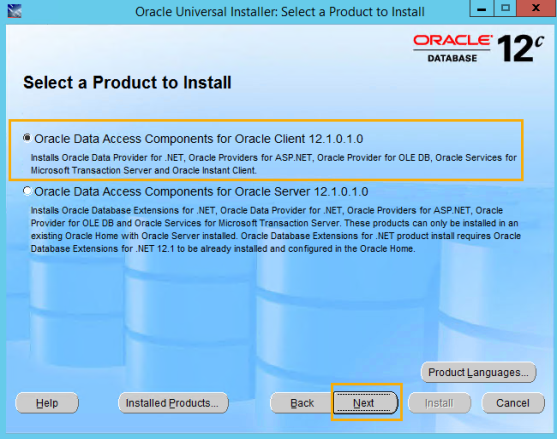The height and width of the screenshot is (439, 557).
Task: Open Product Languages dialog
Action: [x=478, y=372]
